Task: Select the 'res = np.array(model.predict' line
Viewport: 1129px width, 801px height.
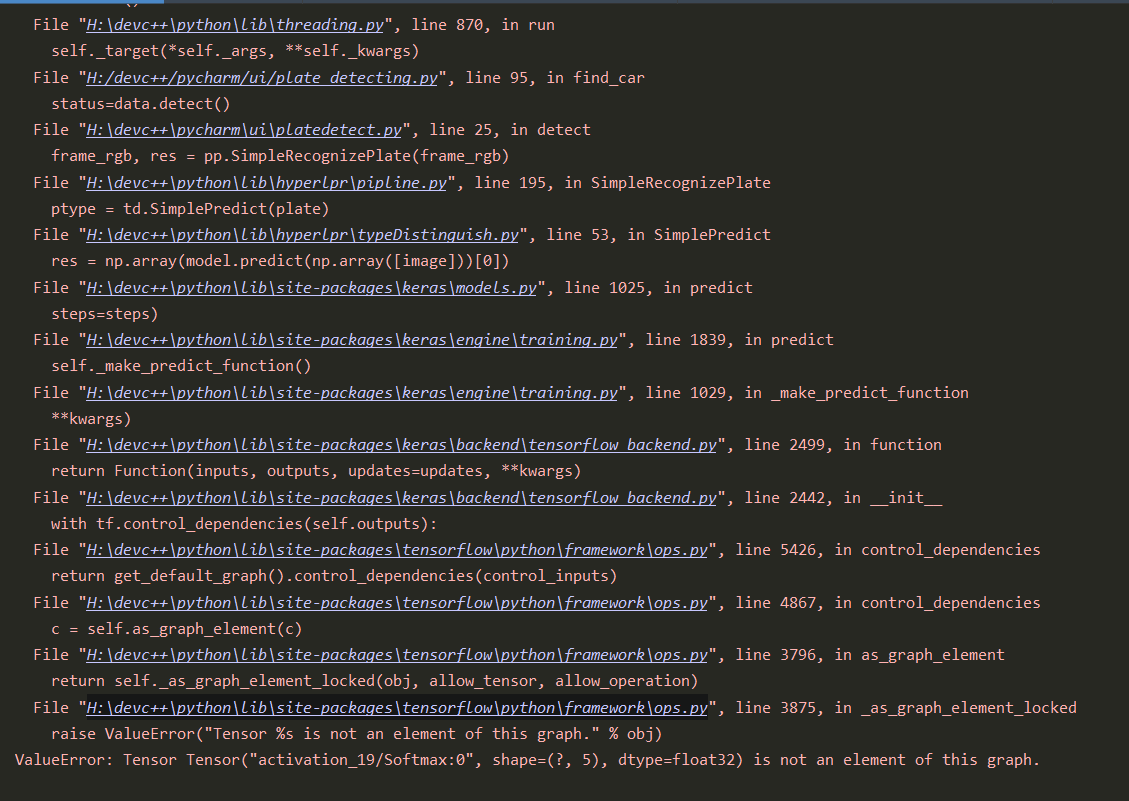Action: tap(280, 261)
